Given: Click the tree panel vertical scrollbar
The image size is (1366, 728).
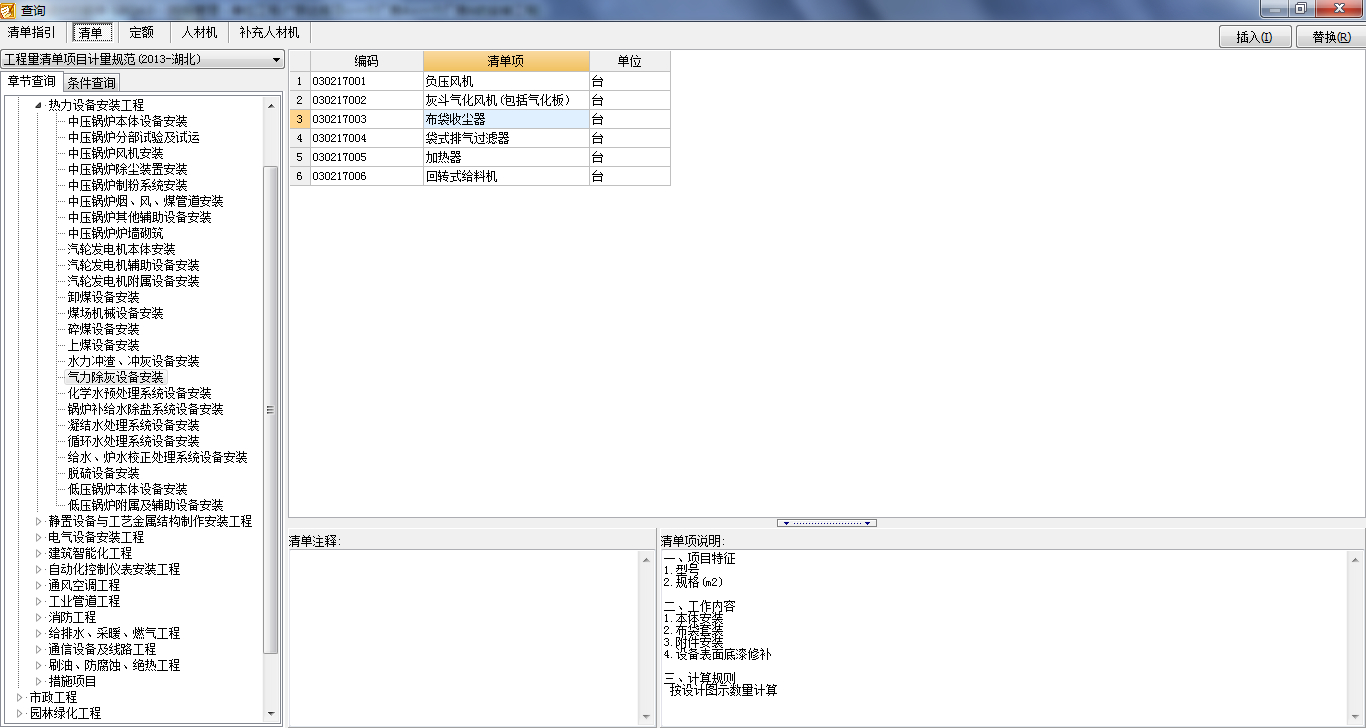Looking at the screenshot, I should tap(270, 410).
